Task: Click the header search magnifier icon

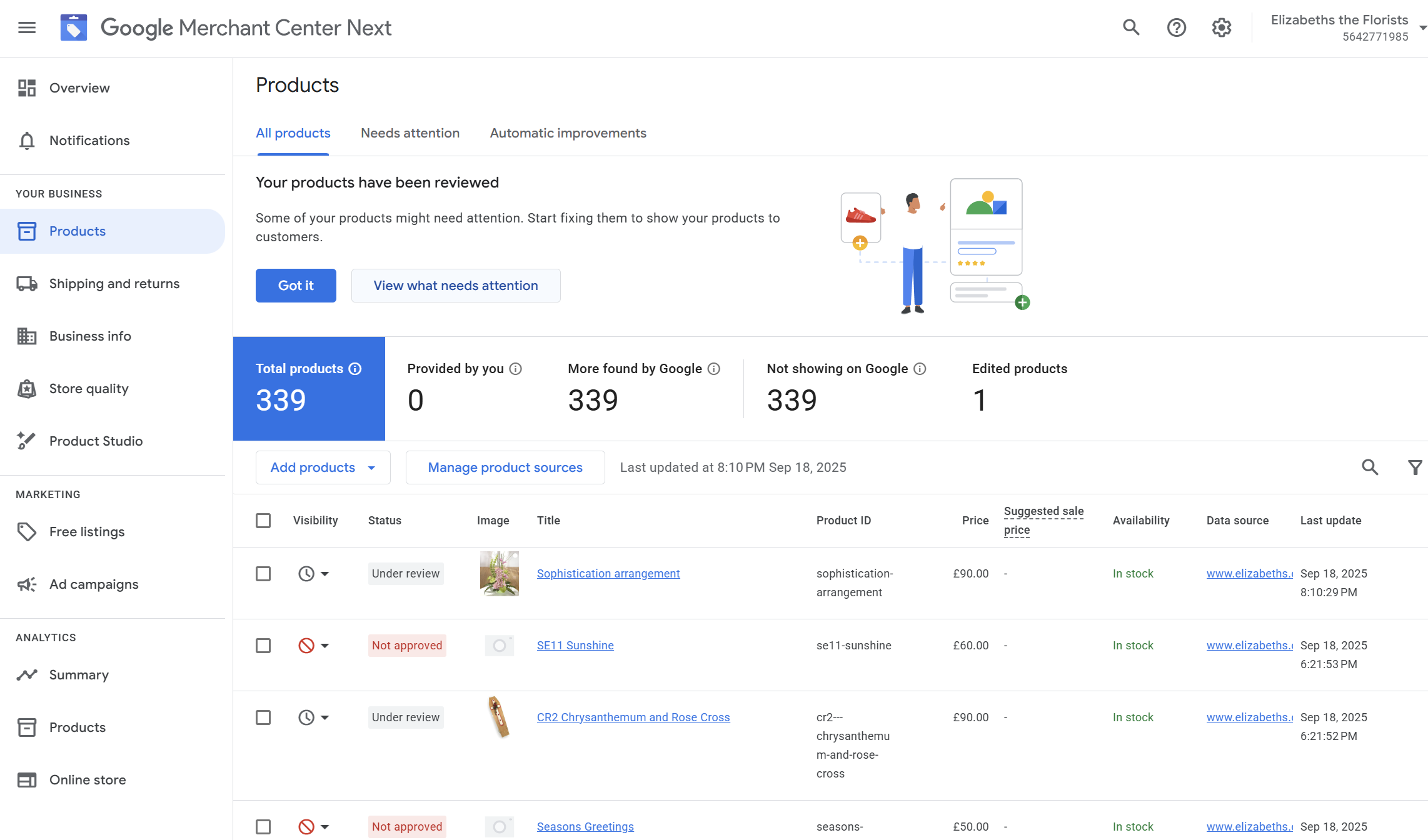Action: [1131, 27]
